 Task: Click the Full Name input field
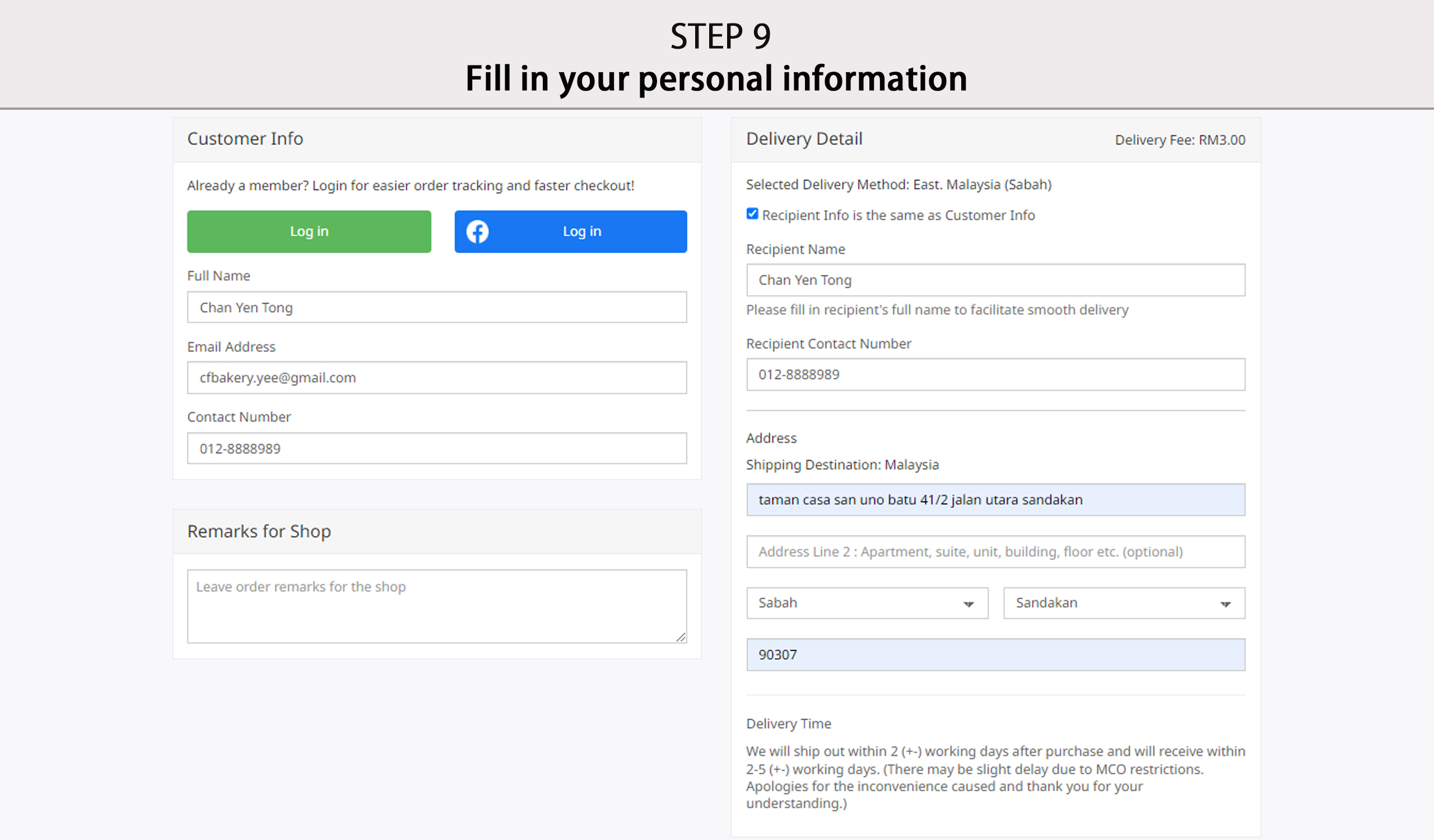436,307
